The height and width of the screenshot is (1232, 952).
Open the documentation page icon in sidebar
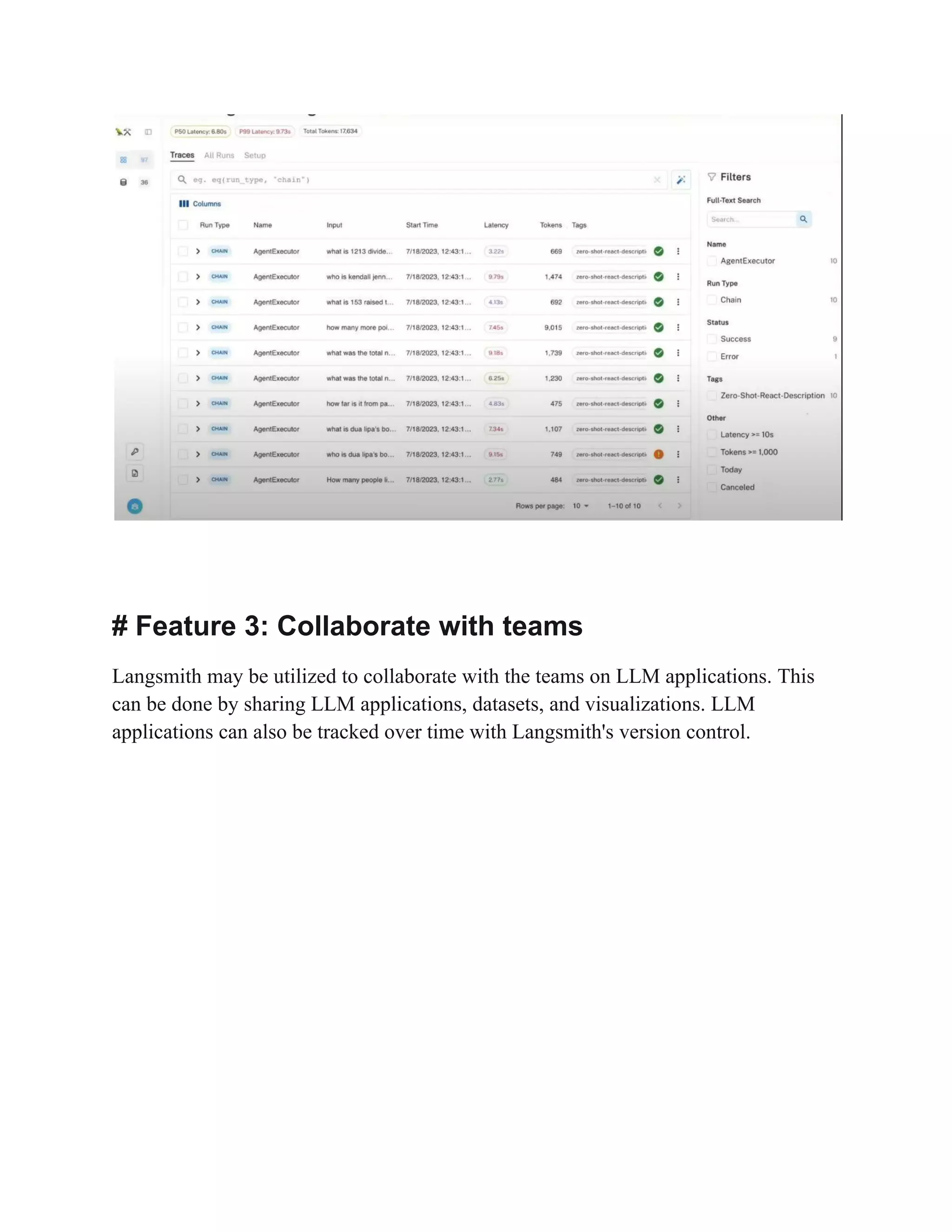135,473
